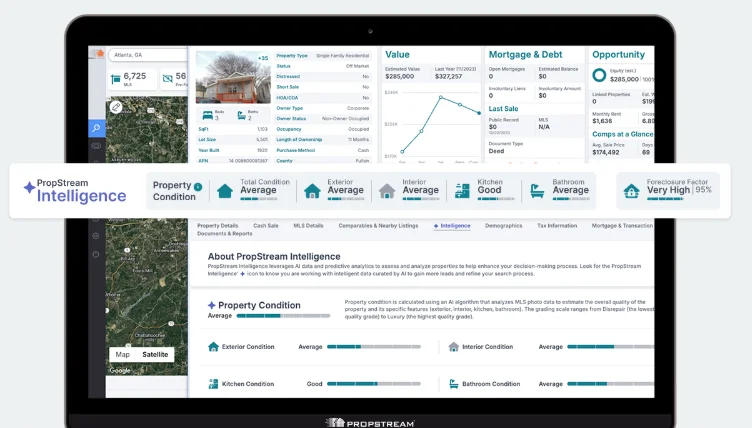Click the sparkle beside Property Condition heading
Viewport: 752px width, 428px height.
pyautogui.click(x=212, y=305)
